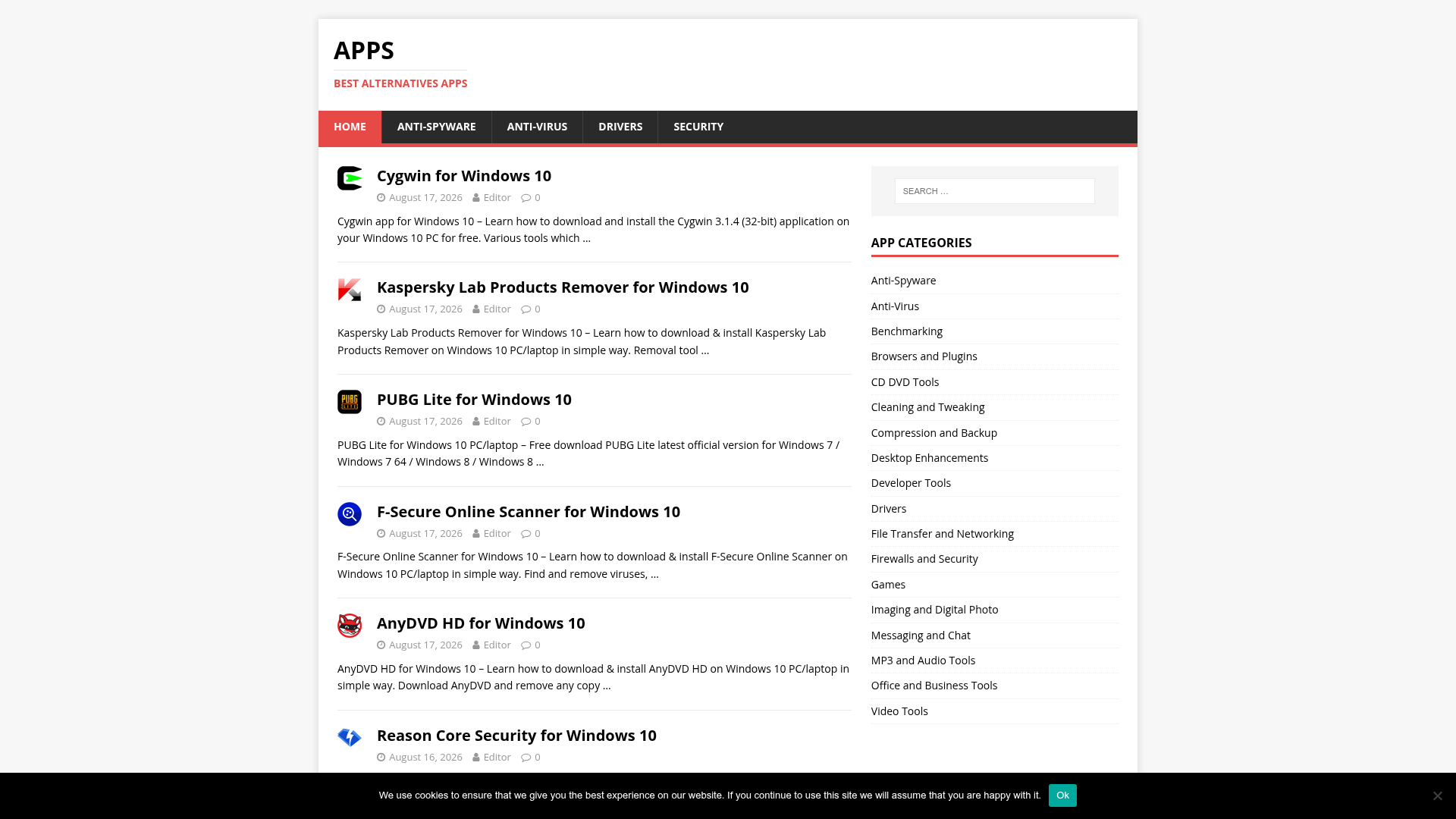The width and height of the screenshot is (1456, 819).
Task: Click Editor author link on Cygwin post
Action: coord(497,198)
